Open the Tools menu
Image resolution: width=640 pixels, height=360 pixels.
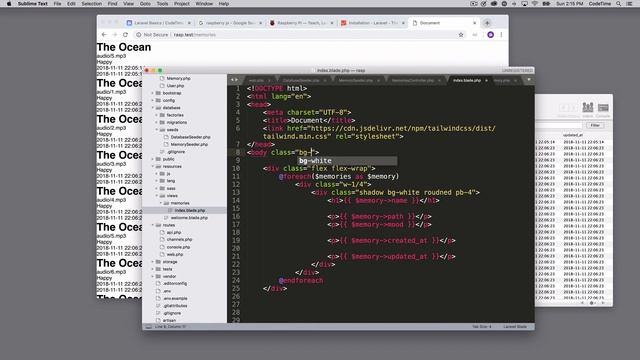point(162,4)
